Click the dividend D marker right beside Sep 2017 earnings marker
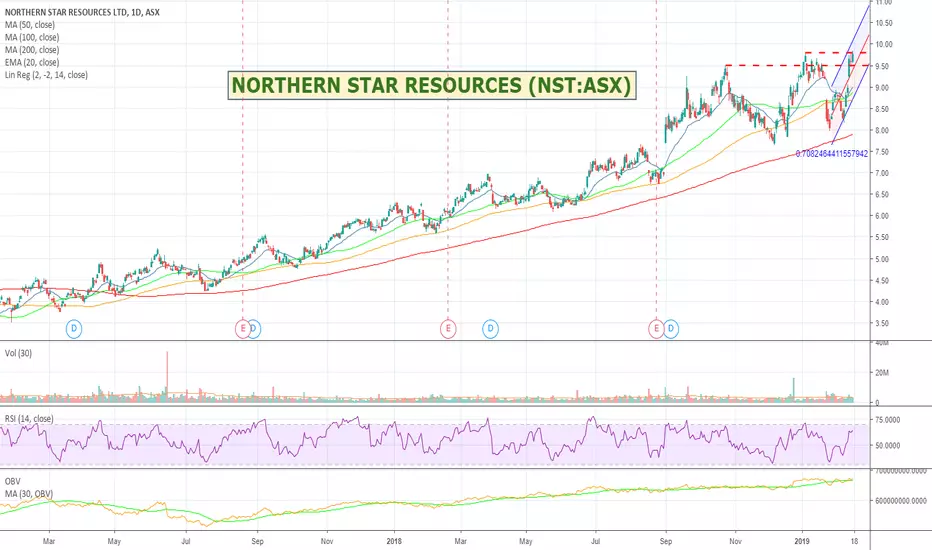The height and width of the screenshot is (550, 932). pyautogui.click(x=254, y=328)
